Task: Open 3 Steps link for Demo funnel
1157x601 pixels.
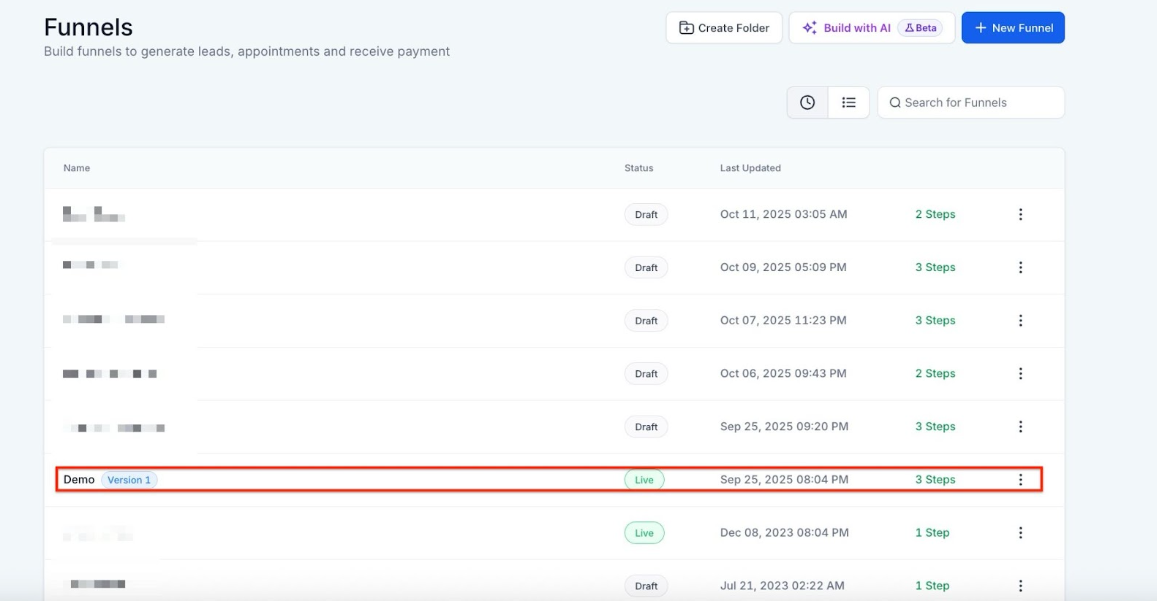Action: click(935, 480)
